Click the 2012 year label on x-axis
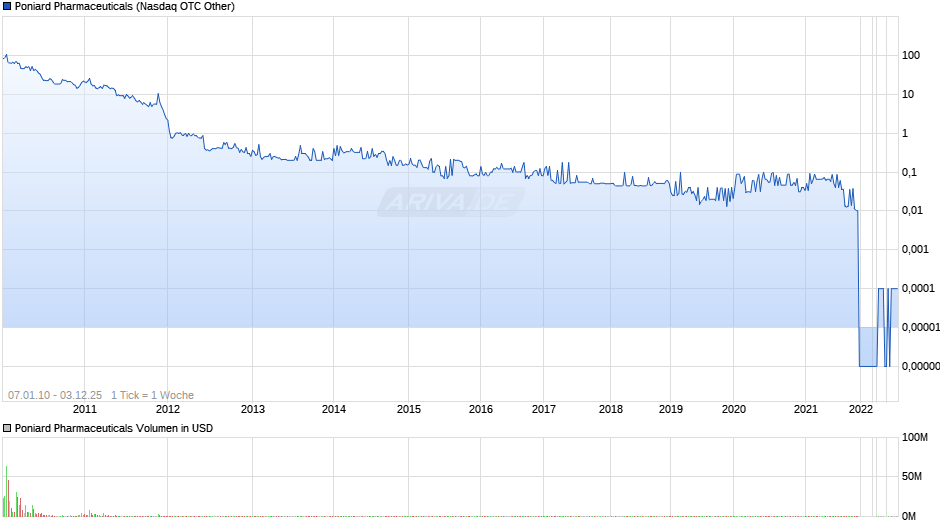 pyautogui.click(x=168, y=409)
